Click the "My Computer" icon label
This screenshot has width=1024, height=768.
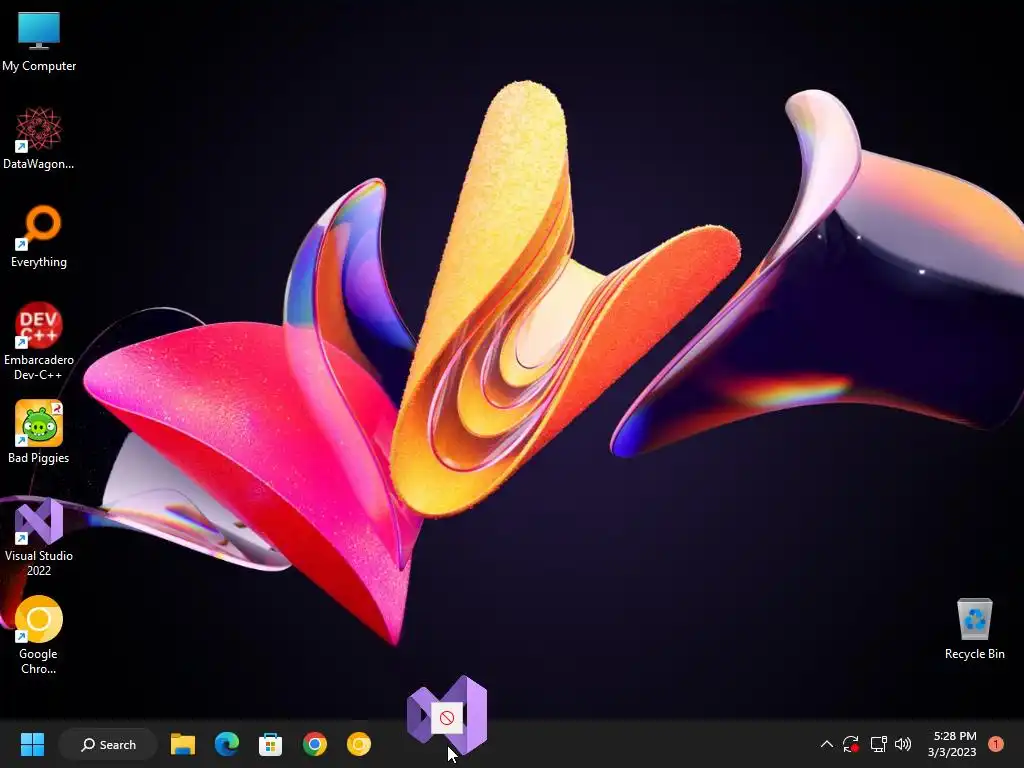39,66
